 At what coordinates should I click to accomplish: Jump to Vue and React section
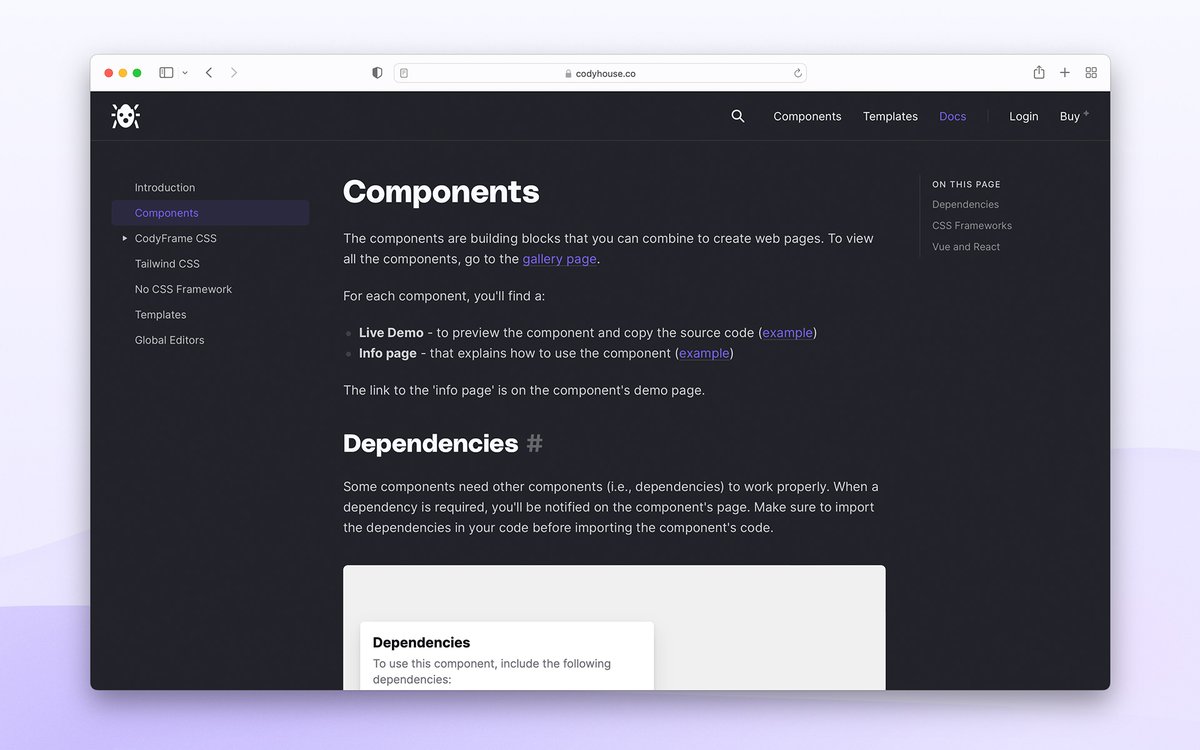click(966, 246)
